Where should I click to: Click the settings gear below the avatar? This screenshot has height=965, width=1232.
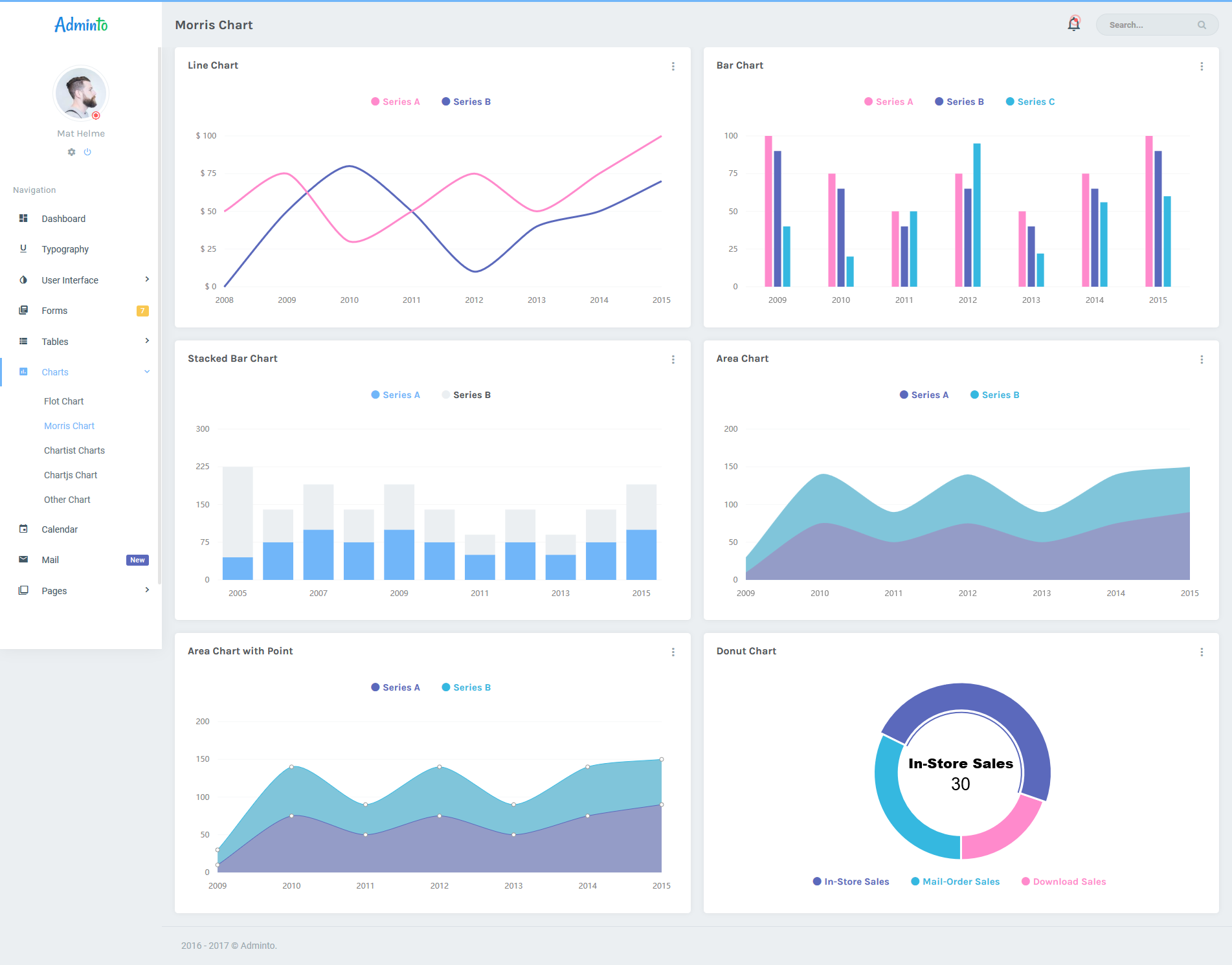click(x=71, y=151)
